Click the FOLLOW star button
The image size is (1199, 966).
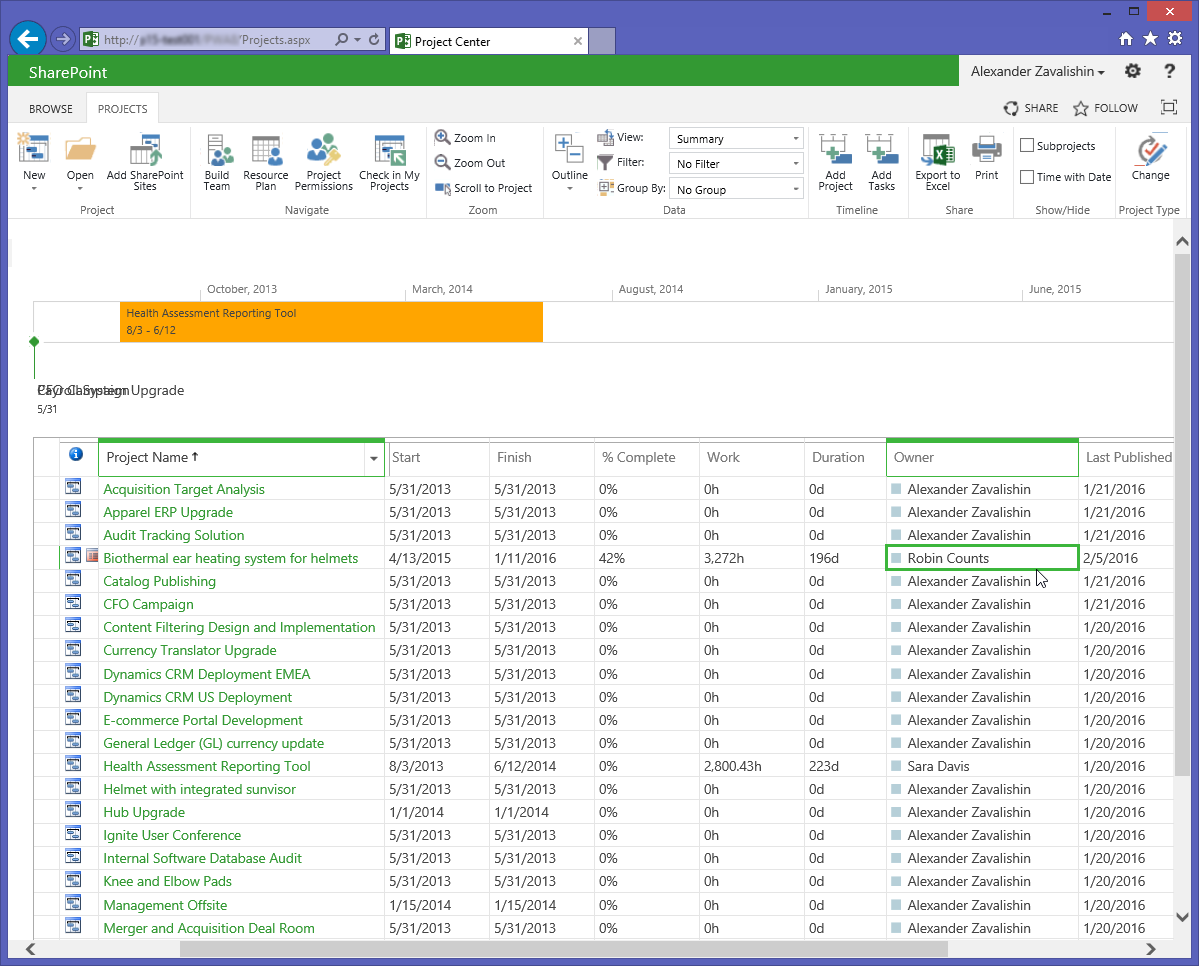click(1105, 108)
